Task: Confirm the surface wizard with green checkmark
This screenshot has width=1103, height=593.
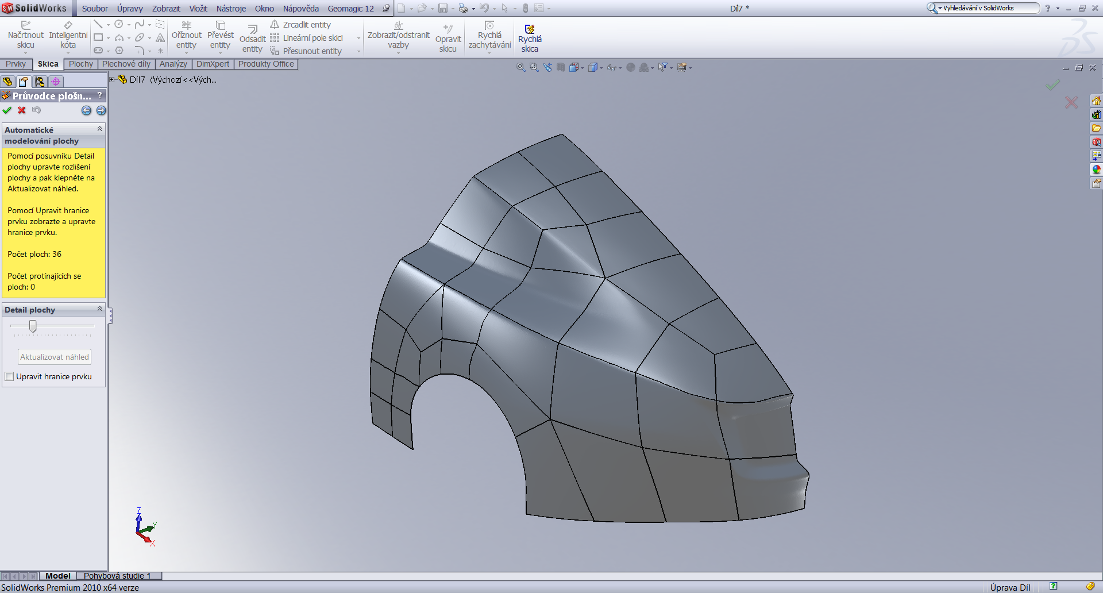Action: (7, 110)
